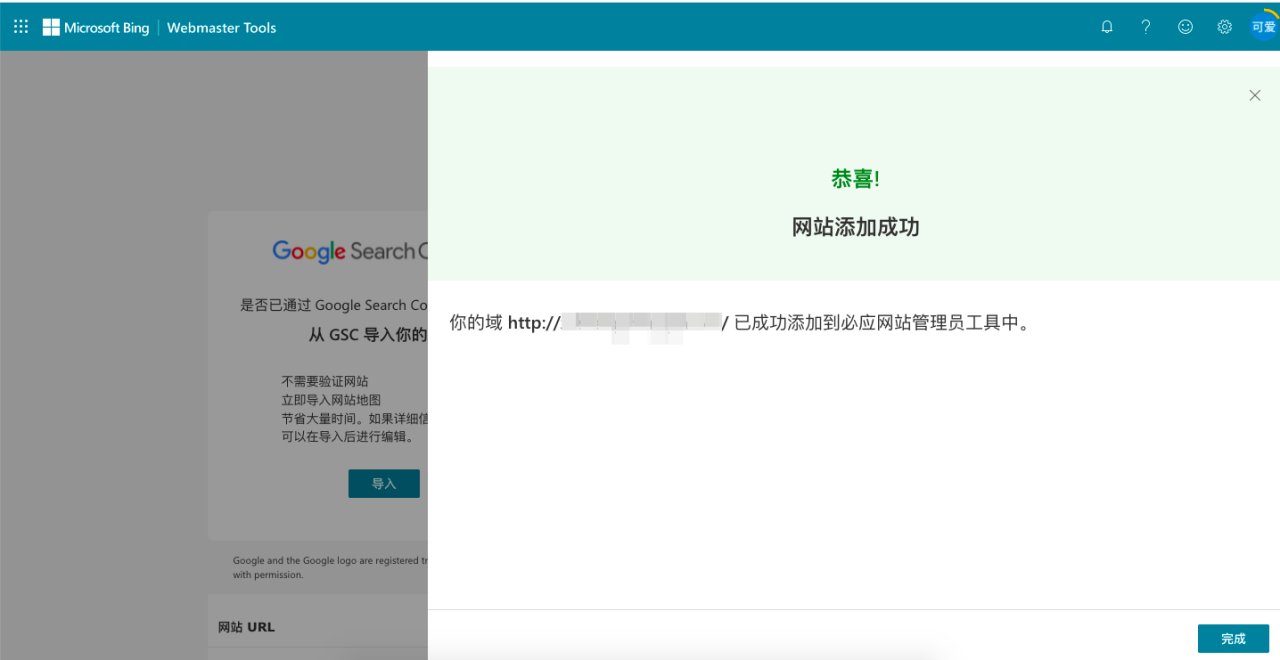
Task: Open the settings gear icon
Action: (x=1224, y=27)
